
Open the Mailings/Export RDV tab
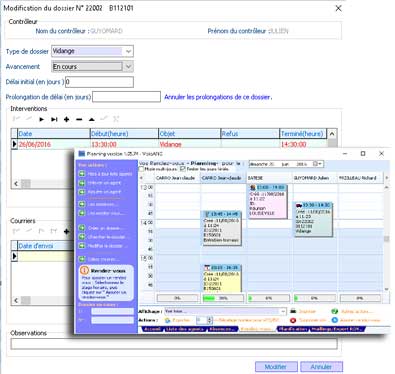pyautogui.click(x=337, y=329)
